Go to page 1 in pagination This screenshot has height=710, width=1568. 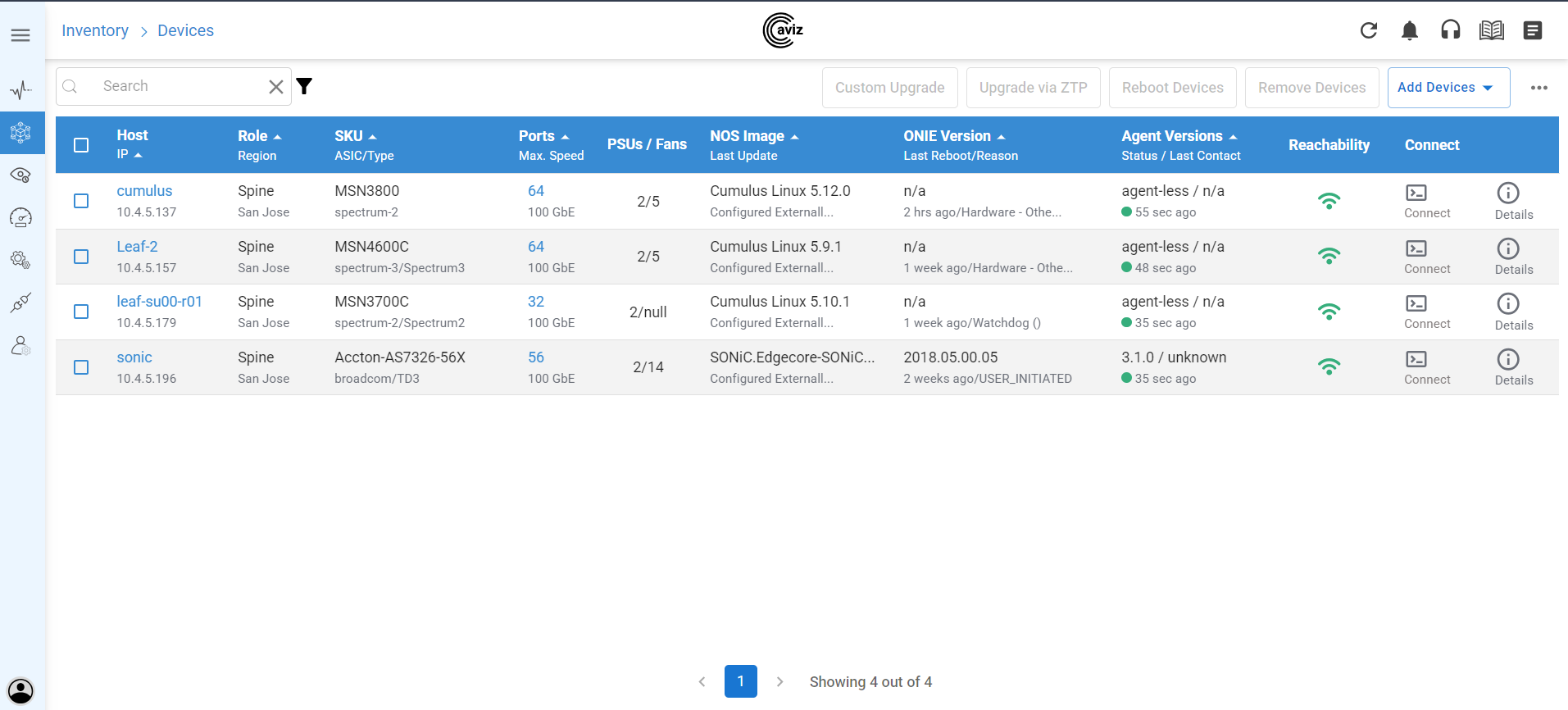(741, 681)
